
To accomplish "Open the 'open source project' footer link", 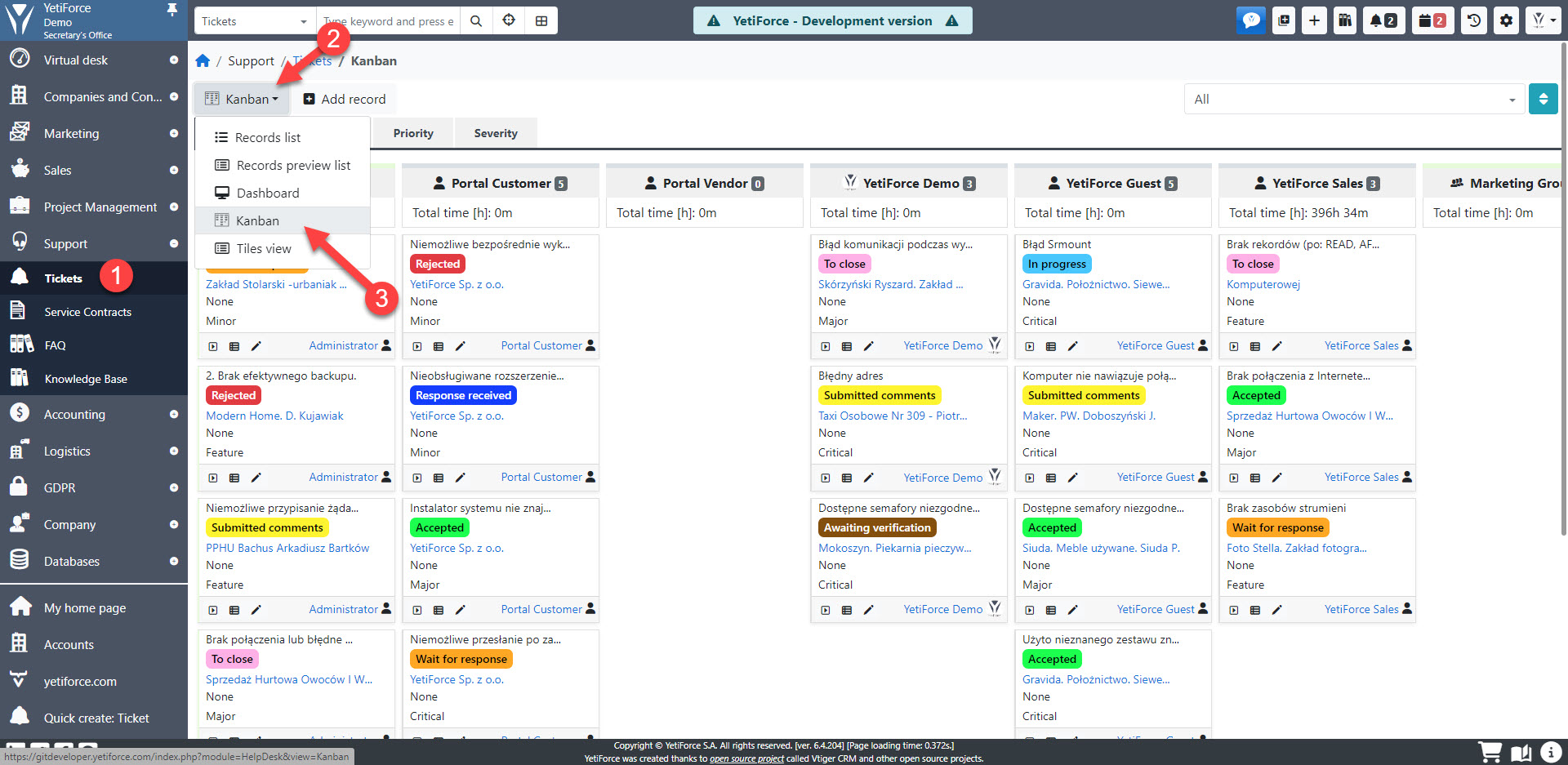I will click(x=746, y=758).
